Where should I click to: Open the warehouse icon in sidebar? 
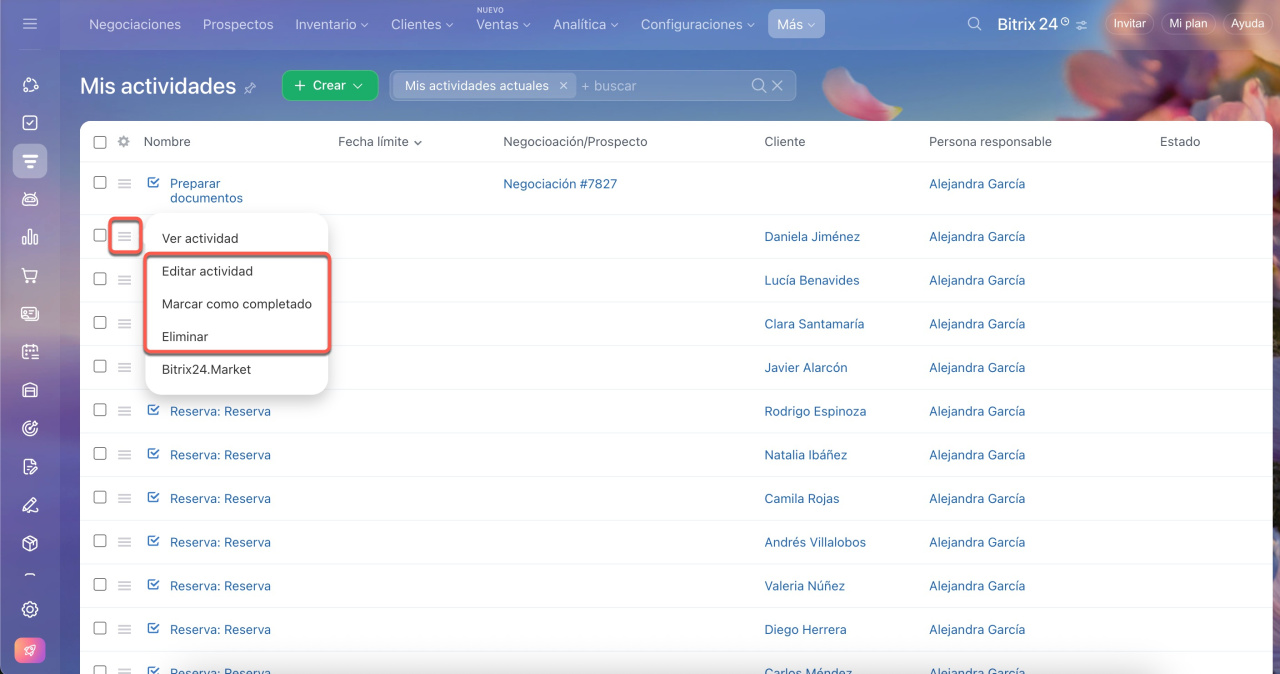point(30,390)
